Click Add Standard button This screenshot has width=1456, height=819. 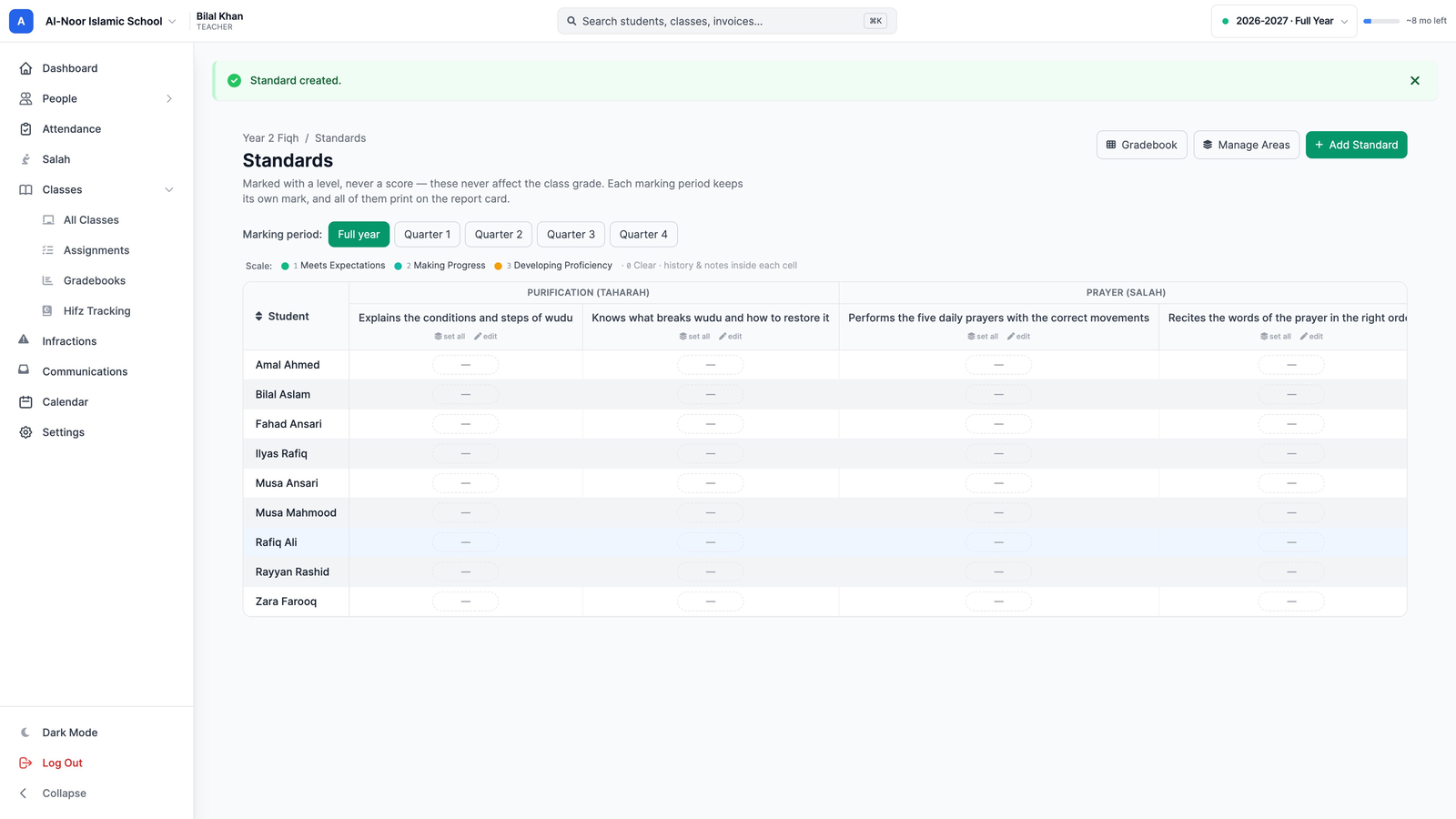tap(1356, 145)
